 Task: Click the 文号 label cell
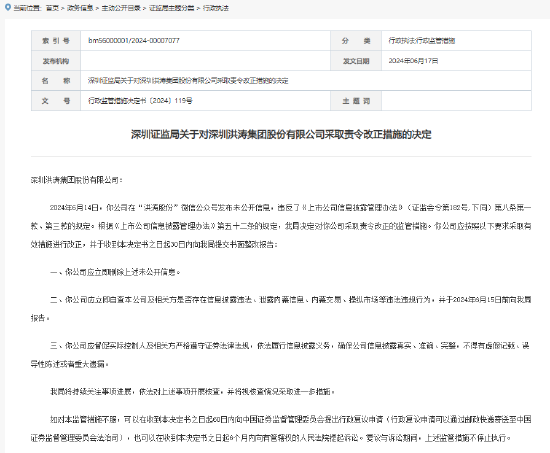56,101
